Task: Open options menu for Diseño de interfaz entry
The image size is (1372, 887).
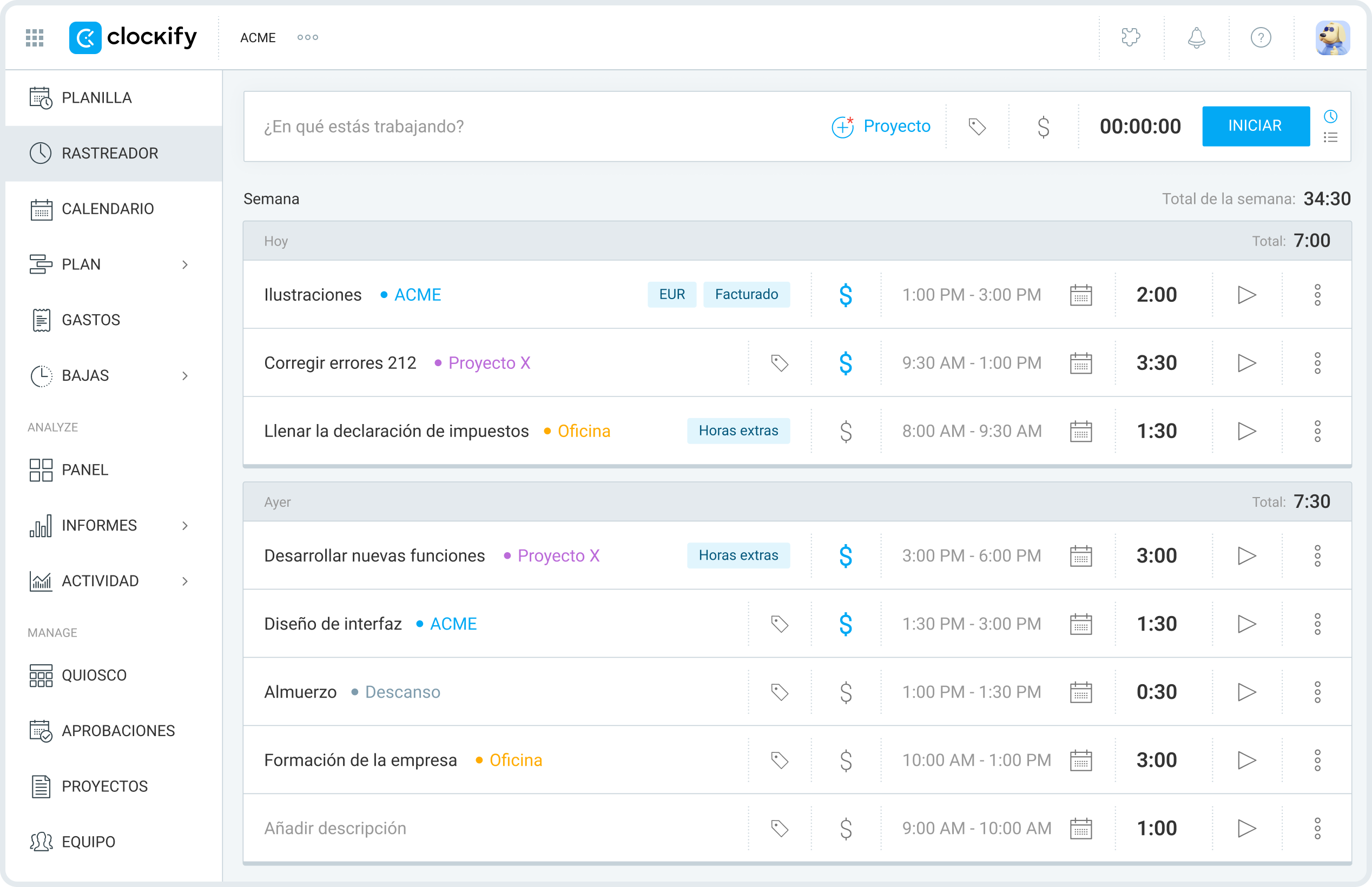Action: 1319,623
